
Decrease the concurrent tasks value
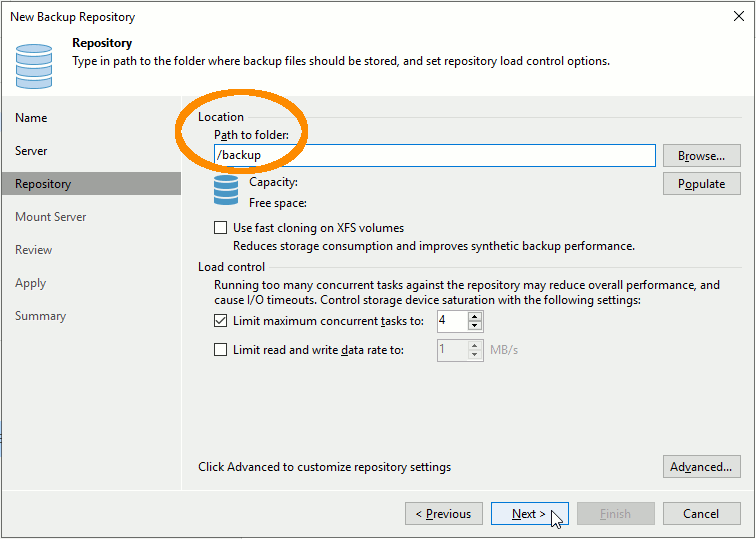475,326
